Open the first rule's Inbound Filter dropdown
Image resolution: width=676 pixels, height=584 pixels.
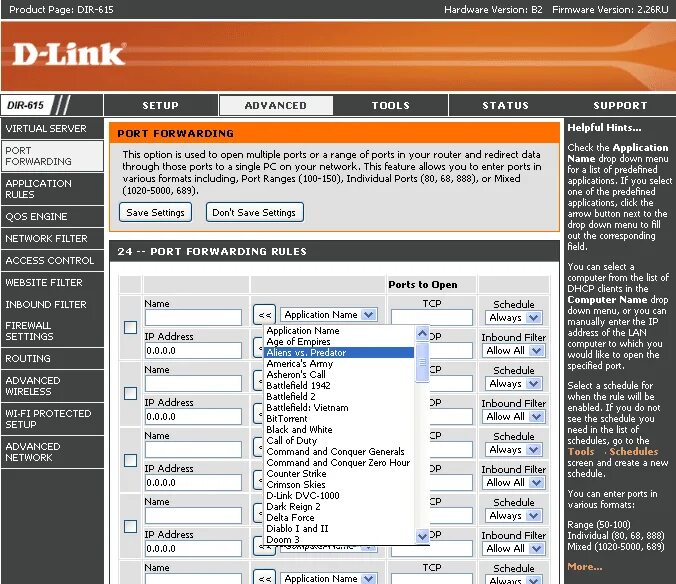click(514, 350)
